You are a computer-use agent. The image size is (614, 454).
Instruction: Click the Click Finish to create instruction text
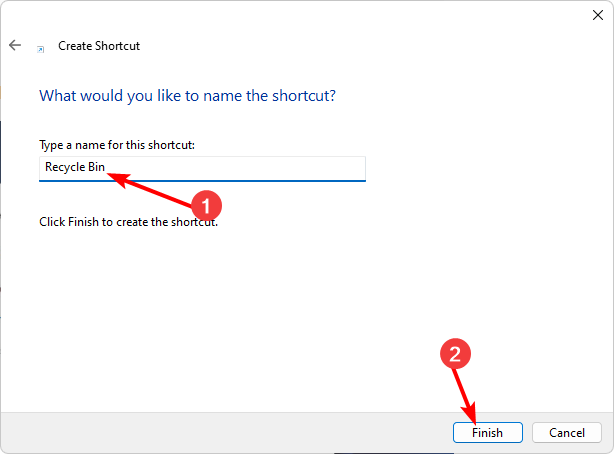[128, 221]
